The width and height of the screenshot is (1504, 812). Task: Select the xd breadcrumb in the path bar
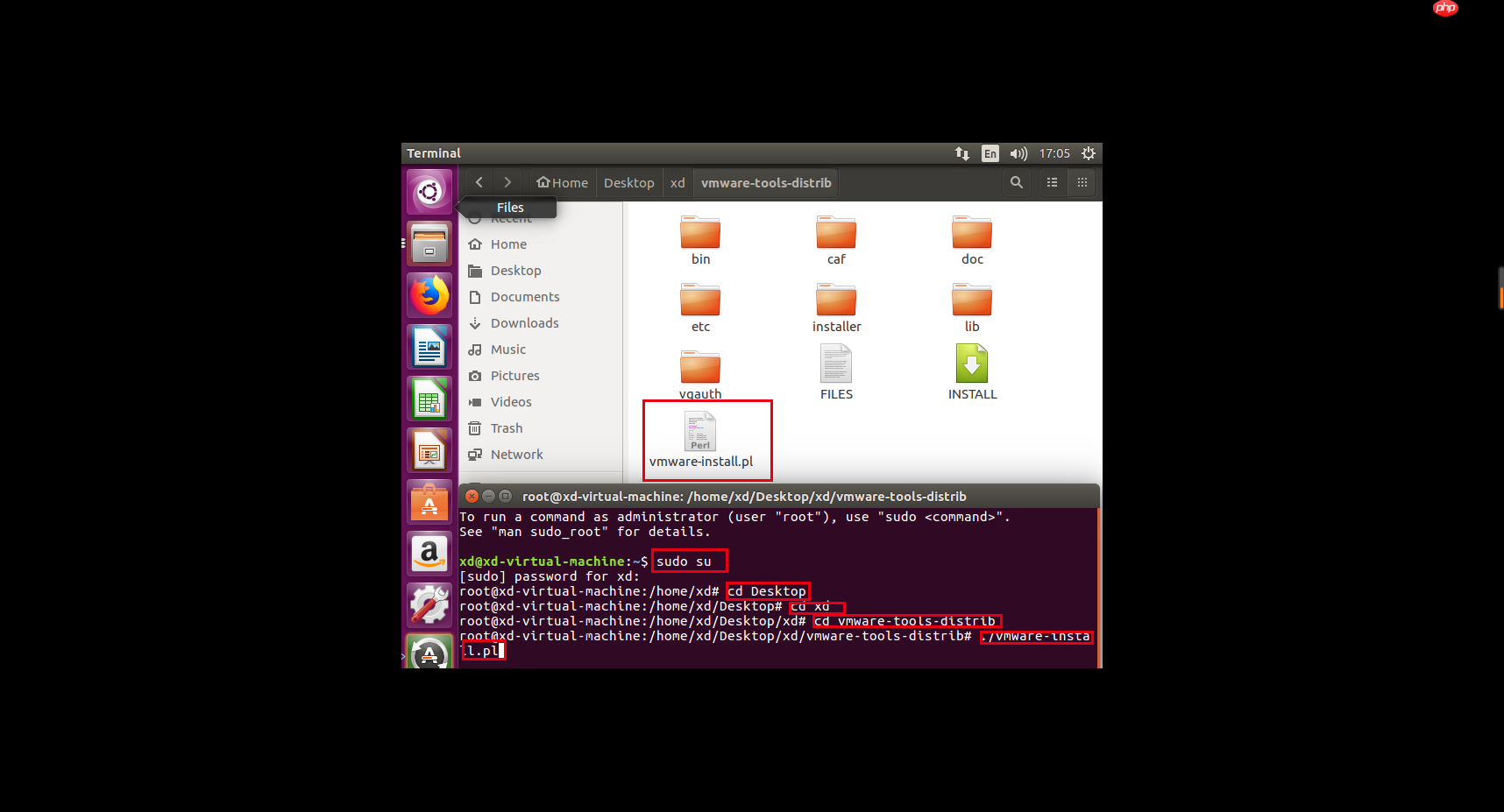(677, 182)
